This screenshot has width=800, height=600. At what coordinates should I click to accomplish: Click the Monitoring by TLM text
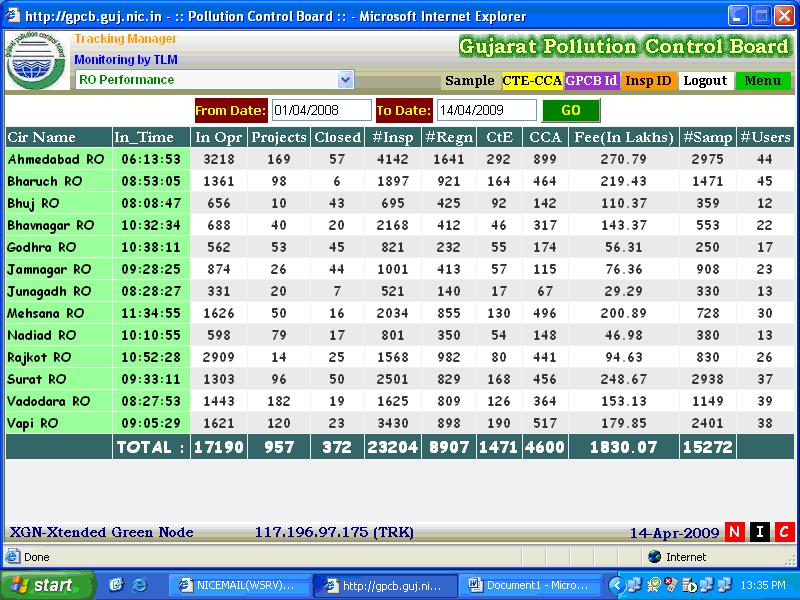pos(126,60)
